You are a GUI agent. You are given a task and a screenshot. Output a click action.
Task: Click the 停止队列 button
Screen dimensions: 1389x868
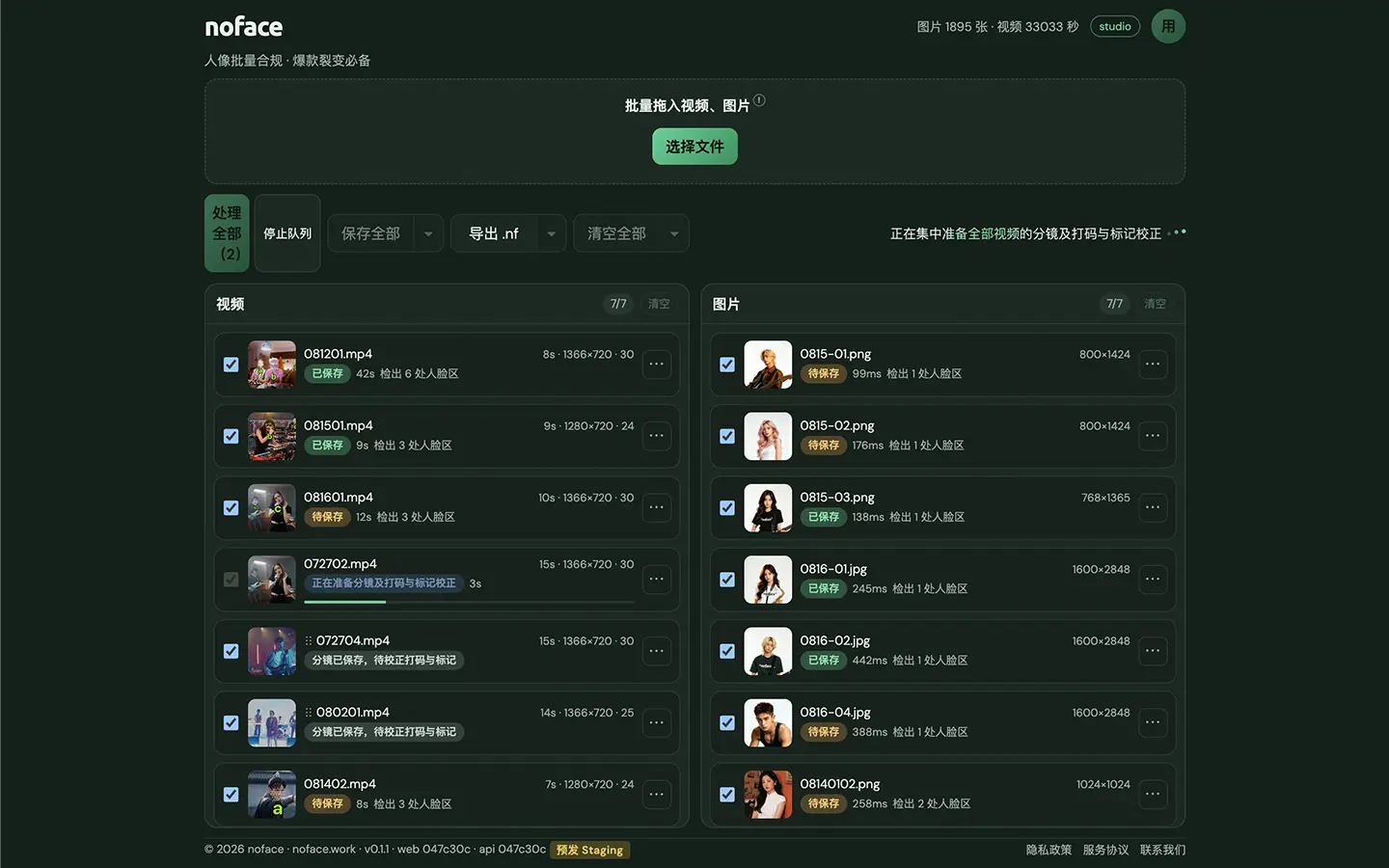tap(287, 233)
